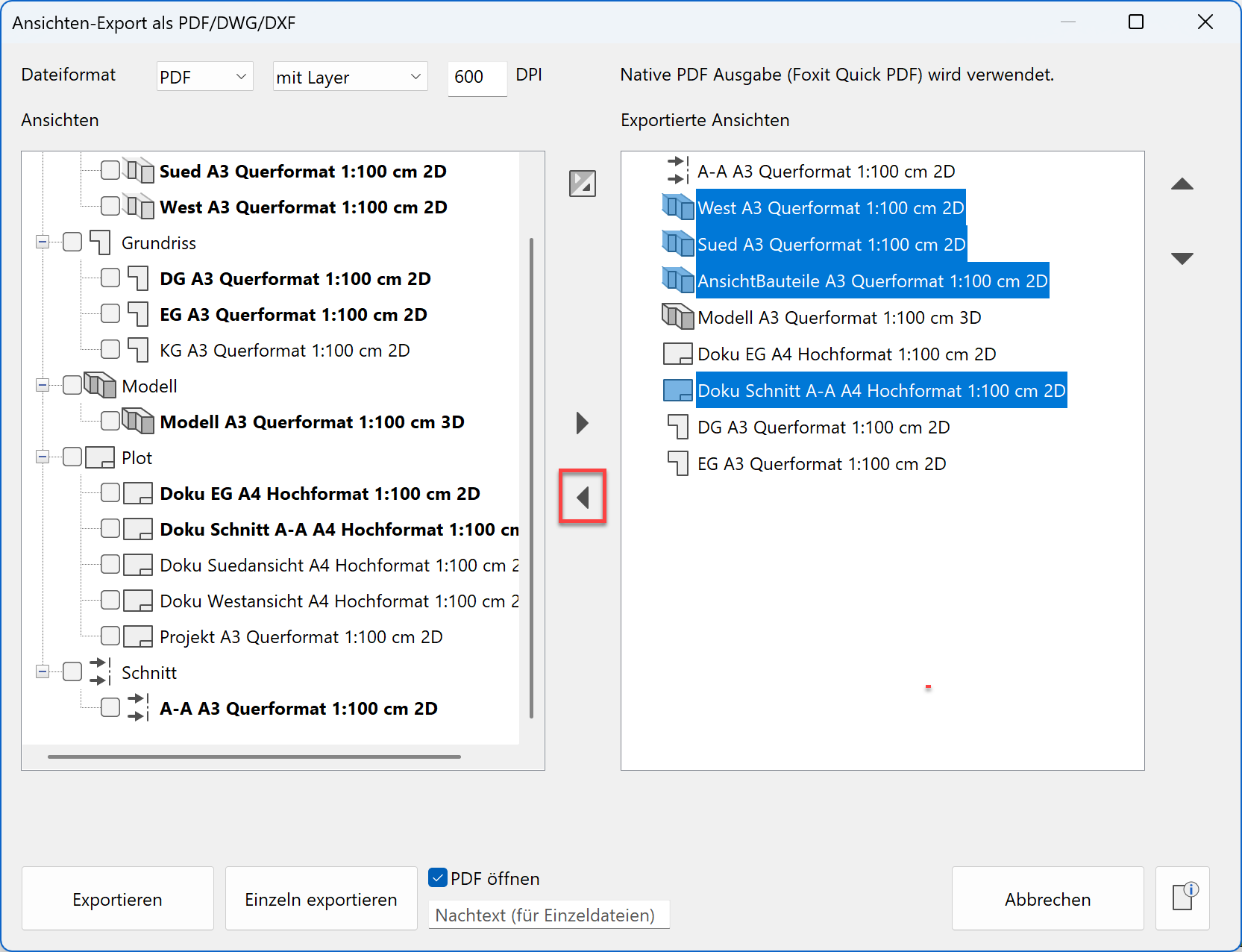Click the right arrow to add selected views
The width and height of the screenshot is (1242, 952).
click(583, 423)
